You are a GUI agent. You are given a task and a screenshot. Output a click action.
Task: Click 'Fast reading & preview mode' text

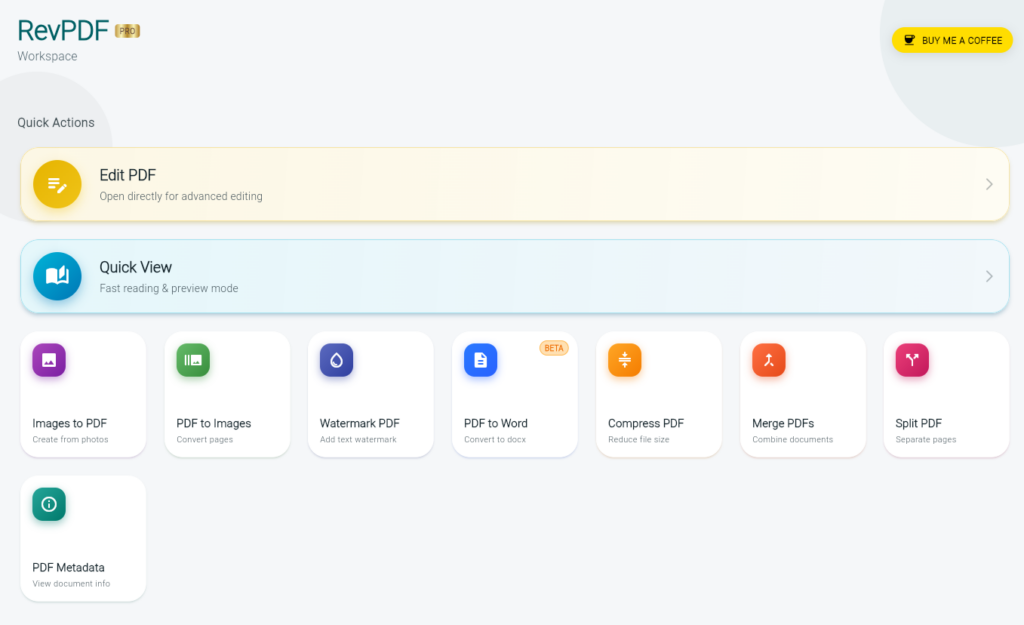tap(168, 288)
